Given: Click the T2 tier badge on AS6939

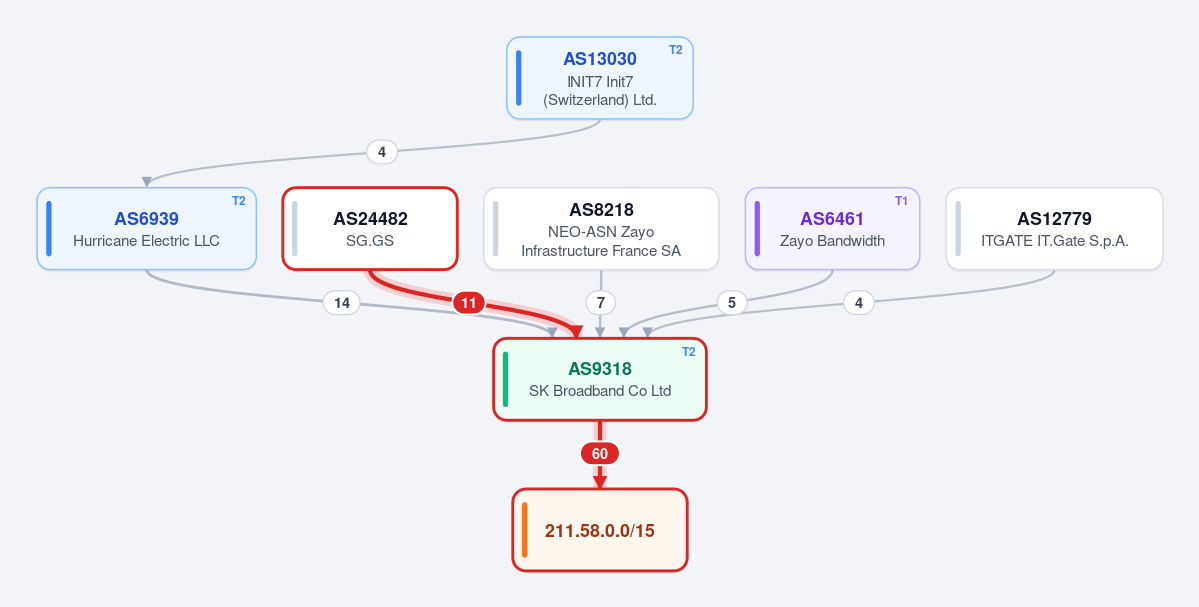Looking at the screenshot, I should pyautogui.click(x=239, y=200).
